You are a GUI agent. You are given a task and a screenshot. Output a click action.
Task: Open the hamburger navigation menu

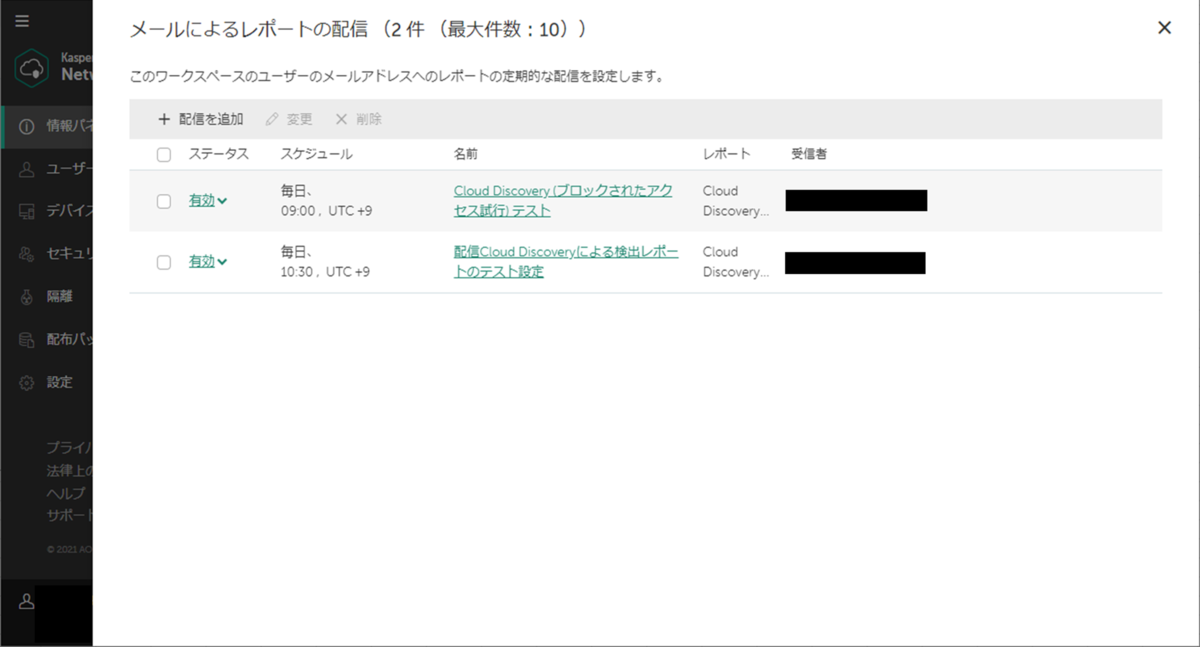(x=22, y=20)
